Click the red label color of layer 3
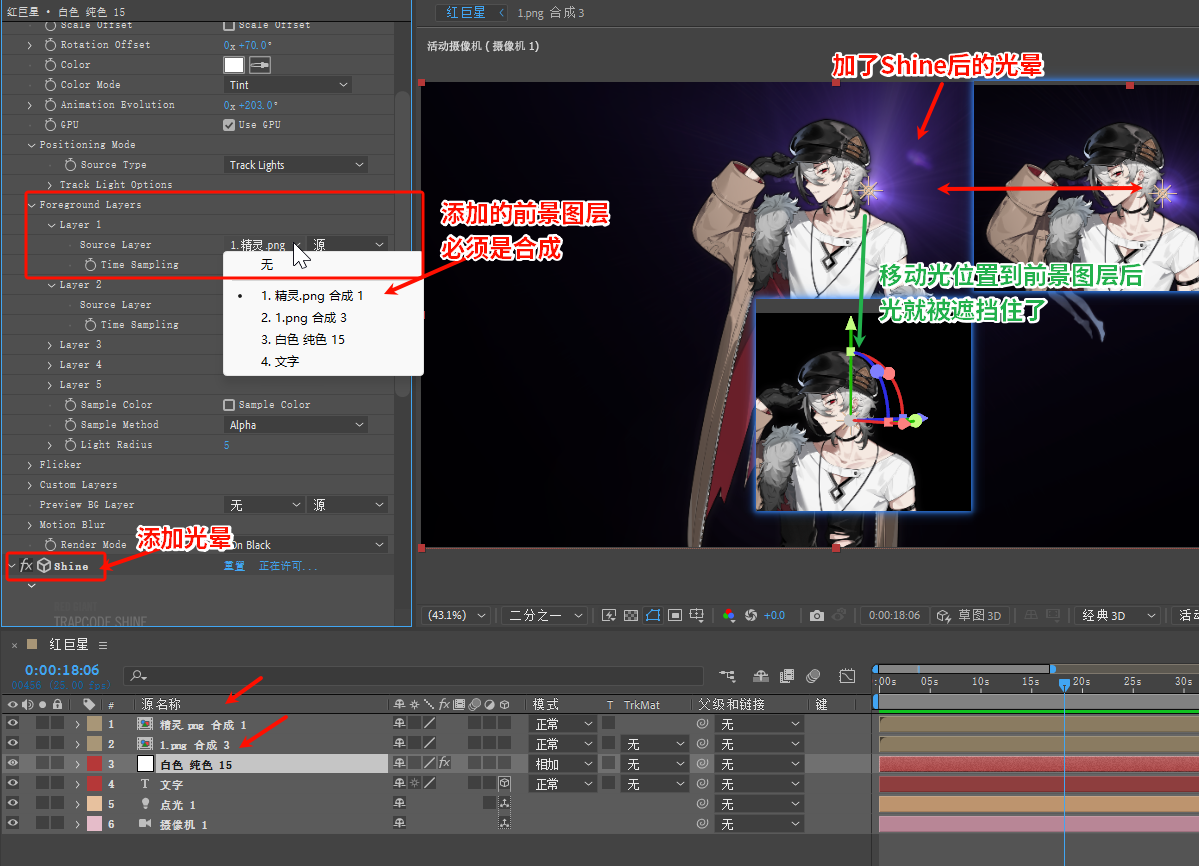 [94, 764]
